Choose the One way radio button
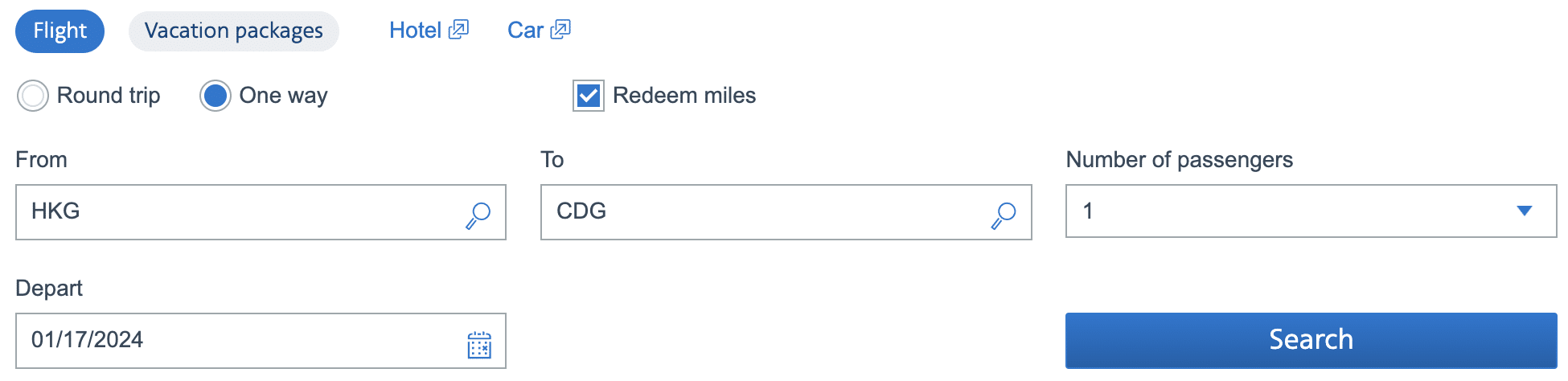The image size is (1568, 381). pos(215,96)
